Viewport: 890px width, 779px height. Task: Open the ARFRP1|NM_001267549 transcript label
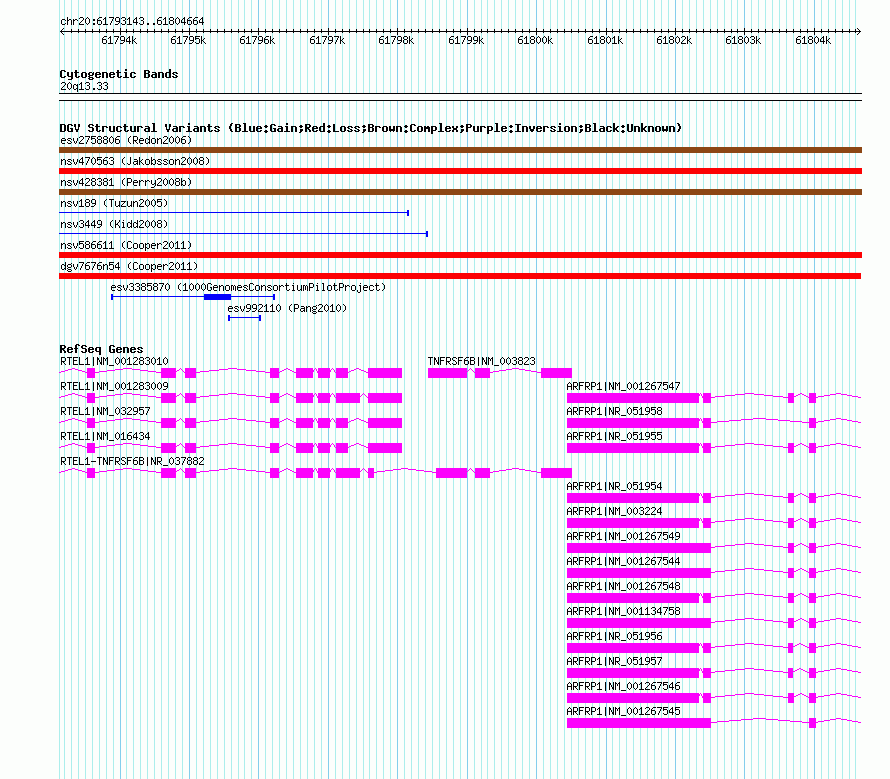623,536
